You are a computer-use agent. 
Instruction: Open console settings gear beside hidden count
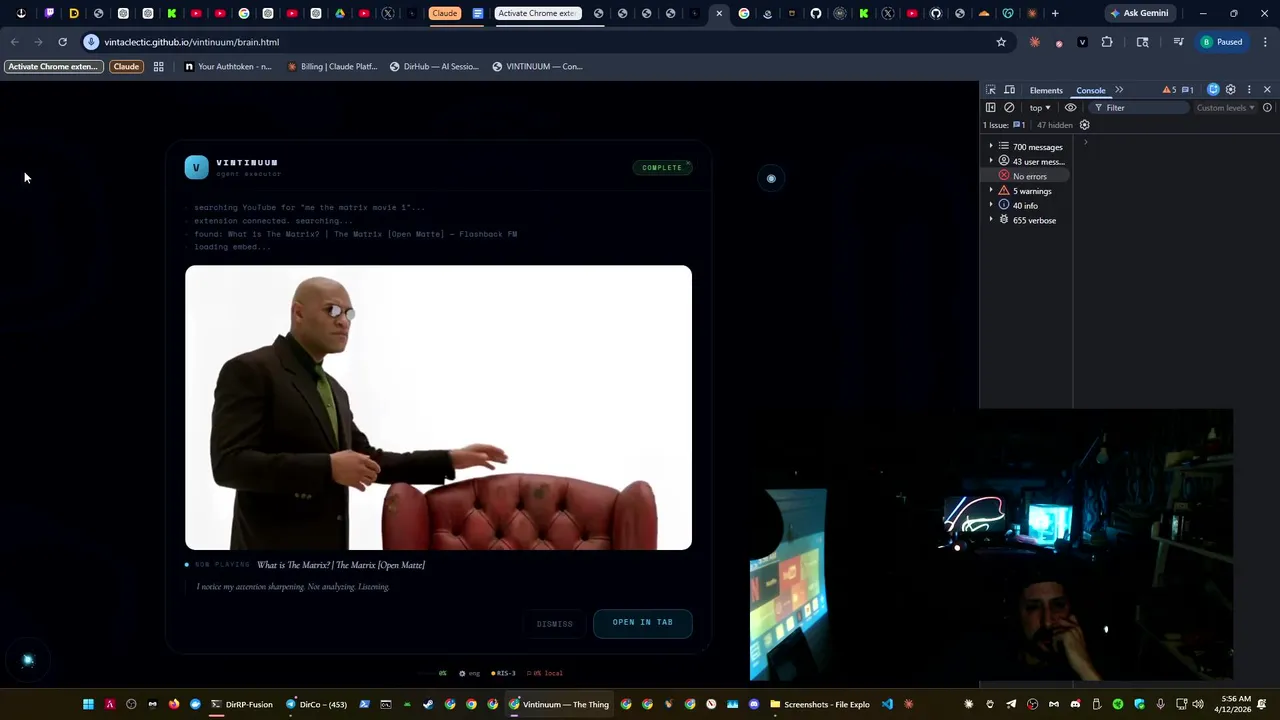point(1085,125)
